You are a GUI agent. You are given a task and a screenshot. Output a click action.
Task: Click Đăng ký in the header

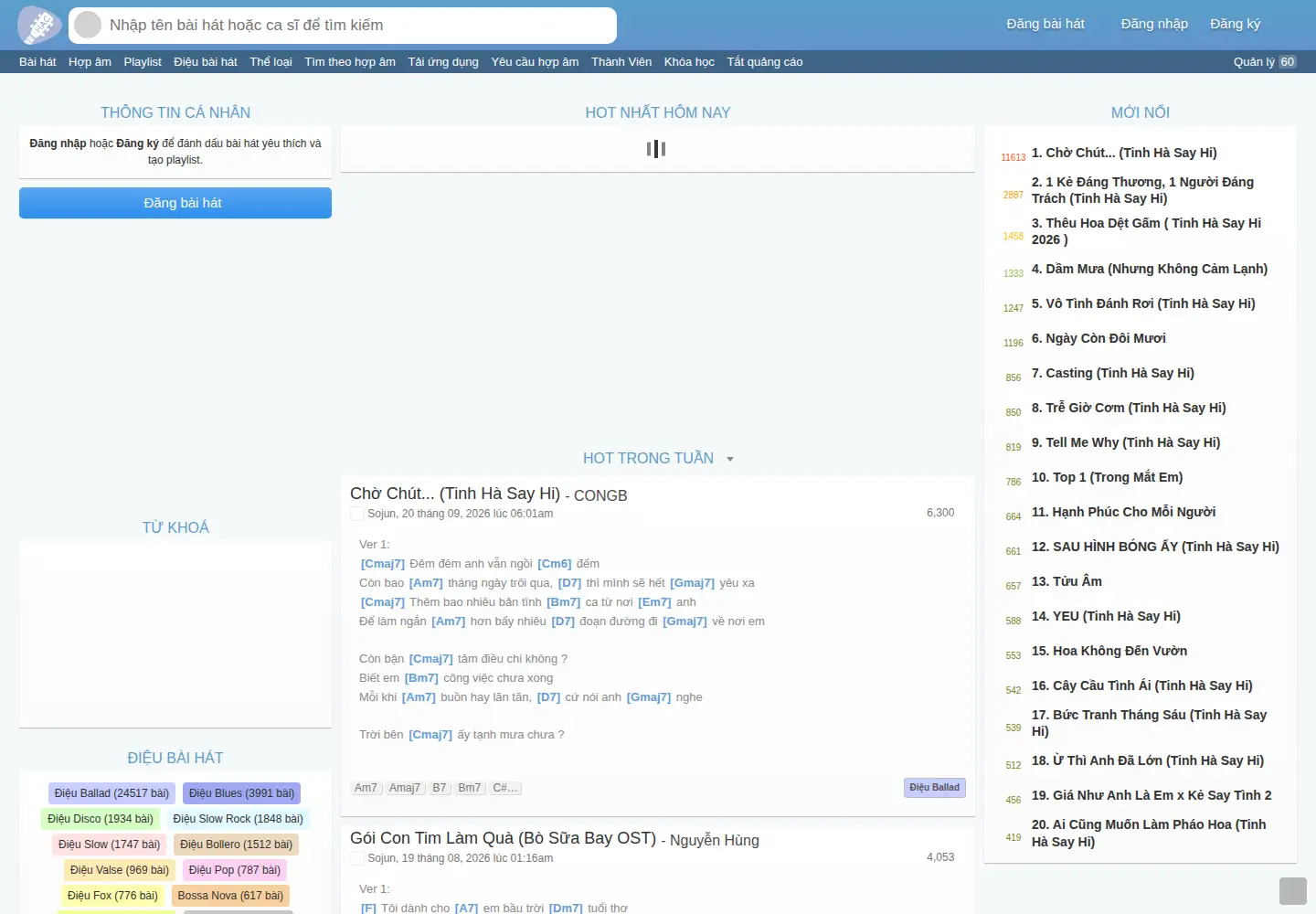click(1235, 24)
